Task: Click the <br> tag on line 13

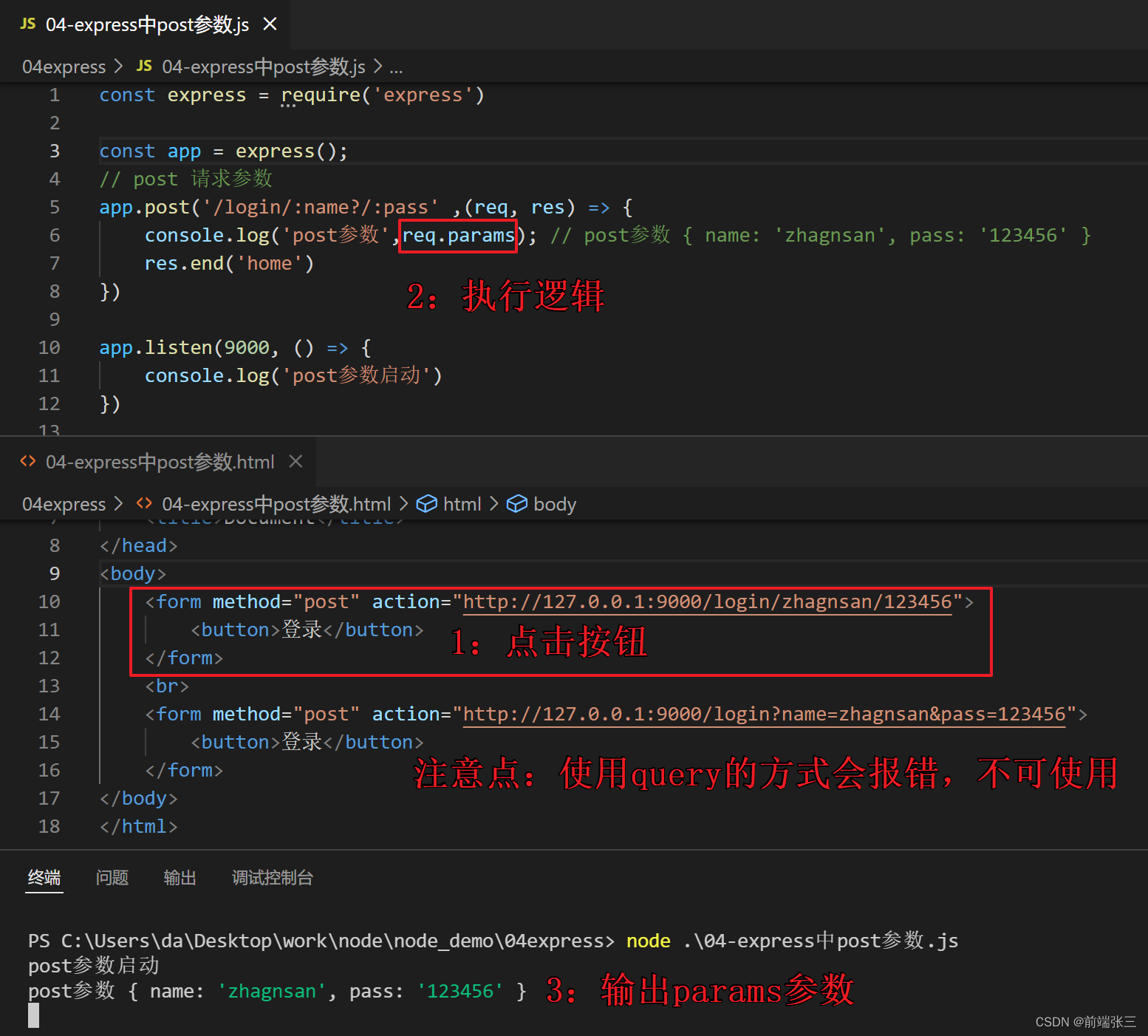Action: [x=167, y=686]
